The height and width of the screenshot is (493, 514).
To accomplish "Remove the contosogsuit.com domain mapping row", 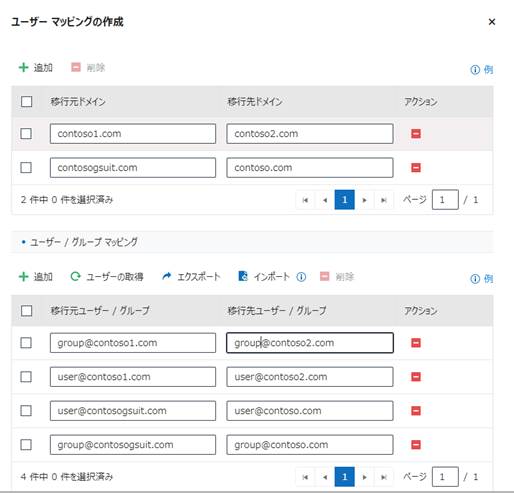I will click(416, 167).
